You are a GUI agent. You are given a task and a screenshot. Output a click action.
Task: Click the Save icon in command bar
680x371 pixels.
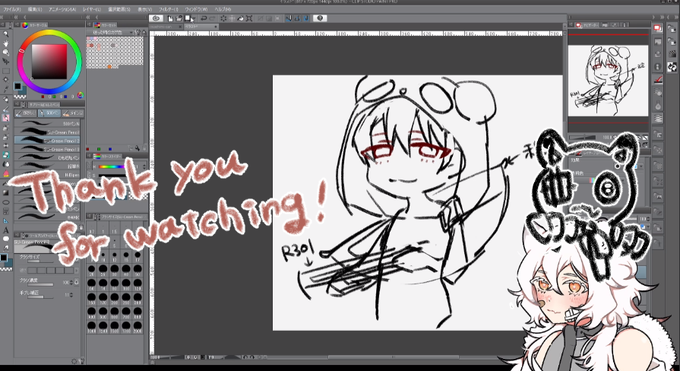(x=188, y=18)
